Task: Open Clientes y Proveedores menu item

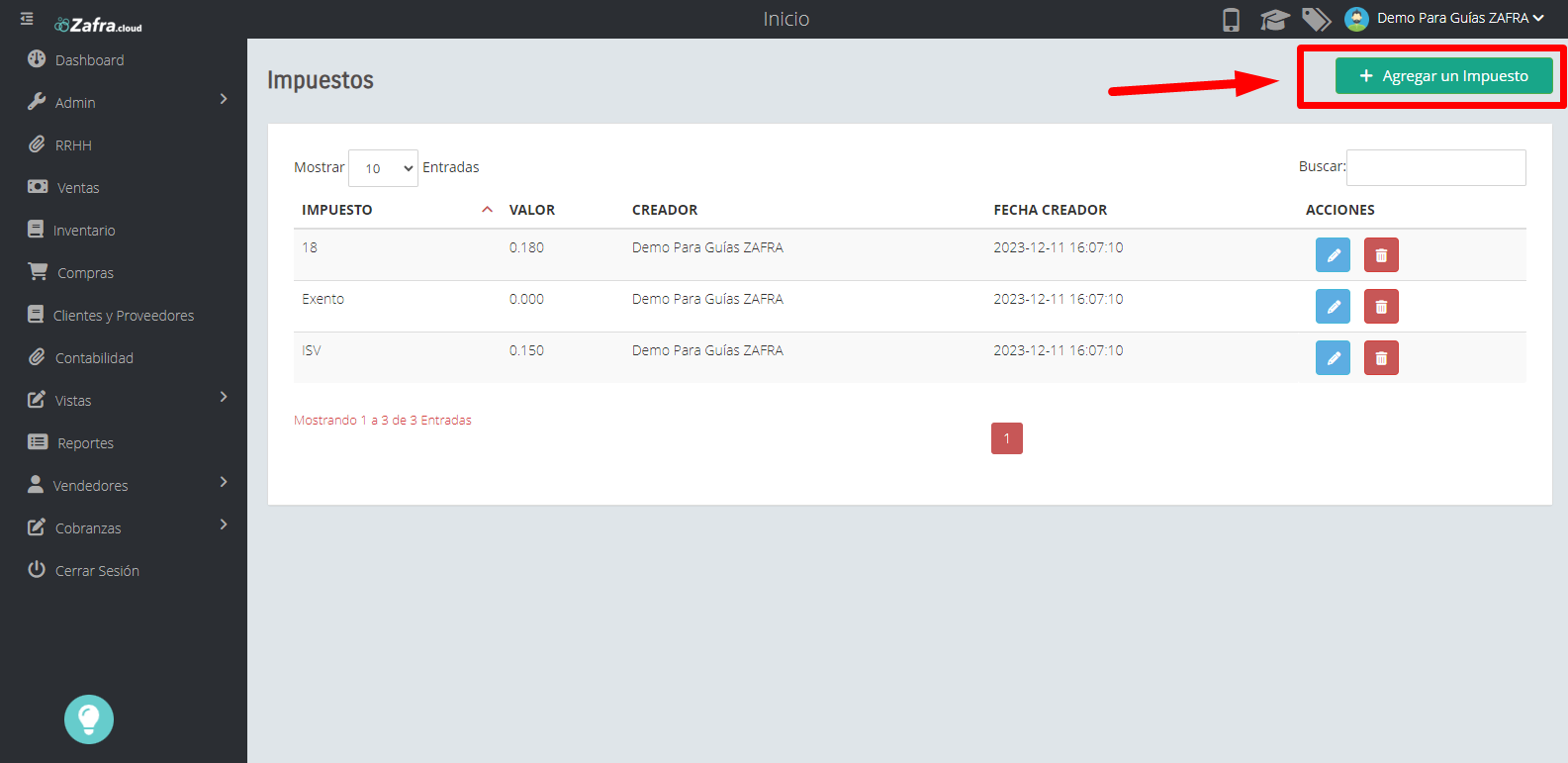Action: tap(124, 316)
